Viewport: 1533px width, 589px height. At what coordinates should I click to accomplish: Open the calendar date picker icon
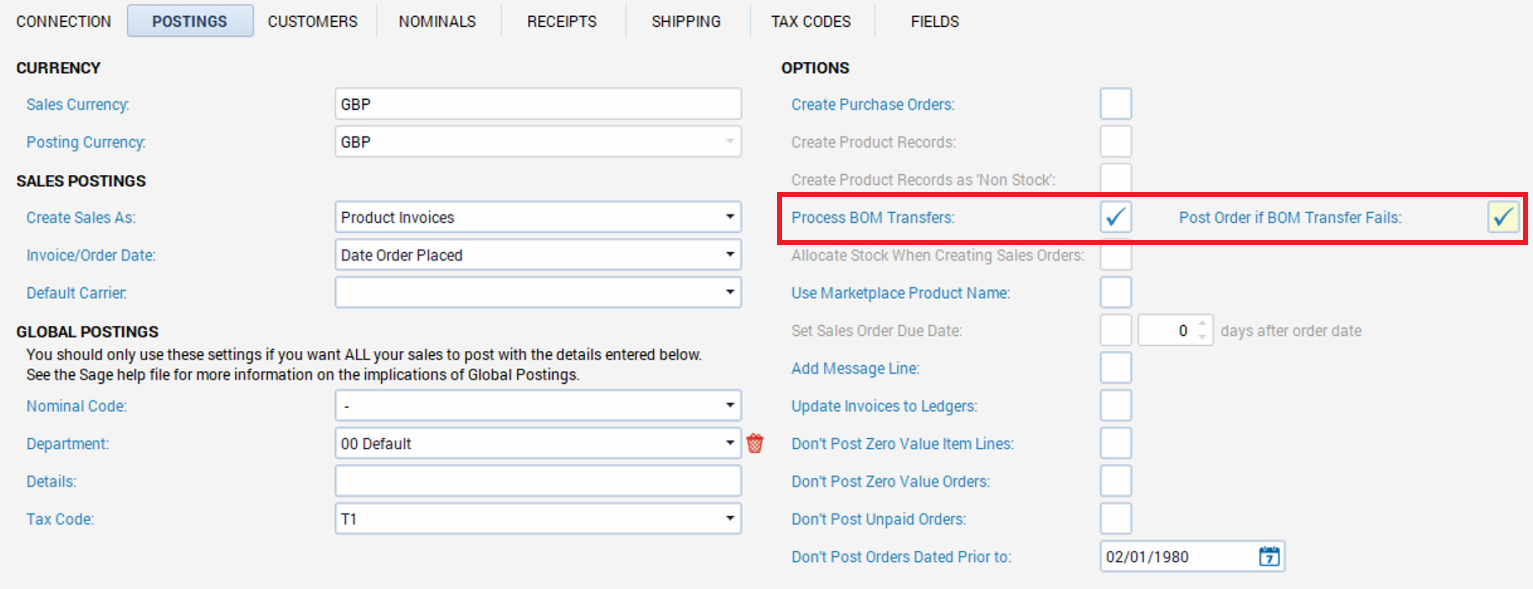(1269, 556)
